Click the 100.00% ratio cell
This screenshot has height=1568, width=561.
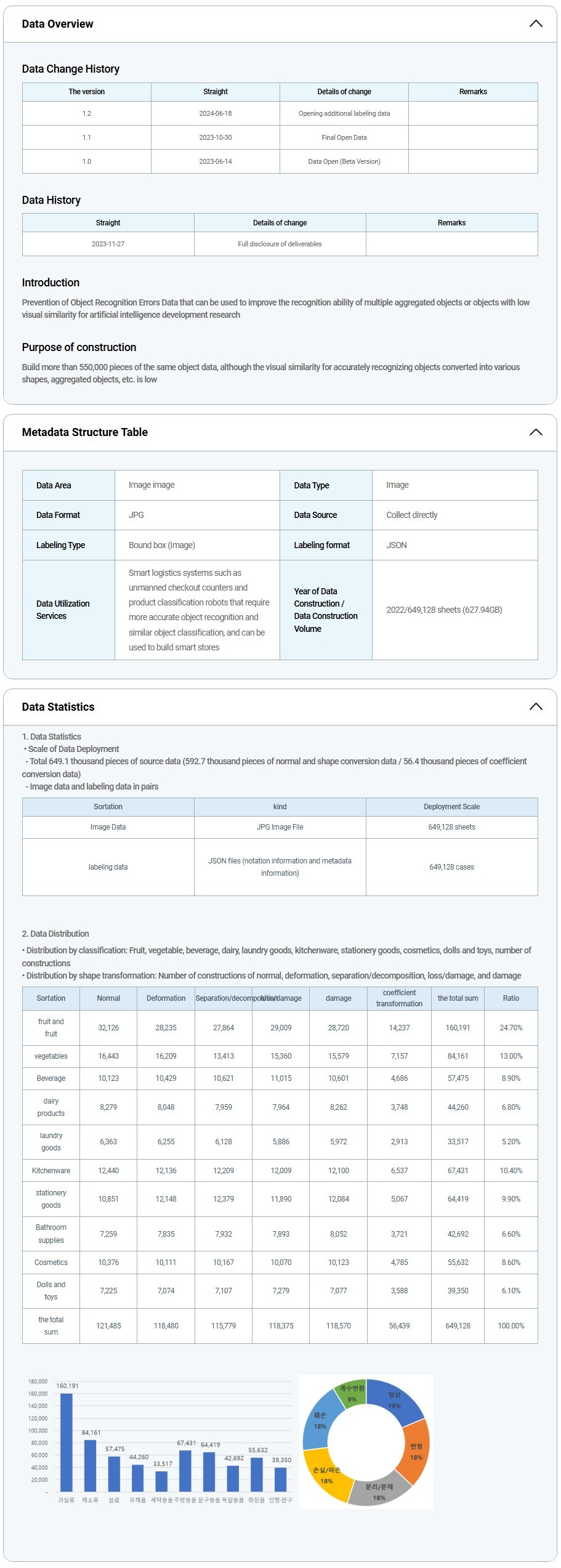point(511,1326)
